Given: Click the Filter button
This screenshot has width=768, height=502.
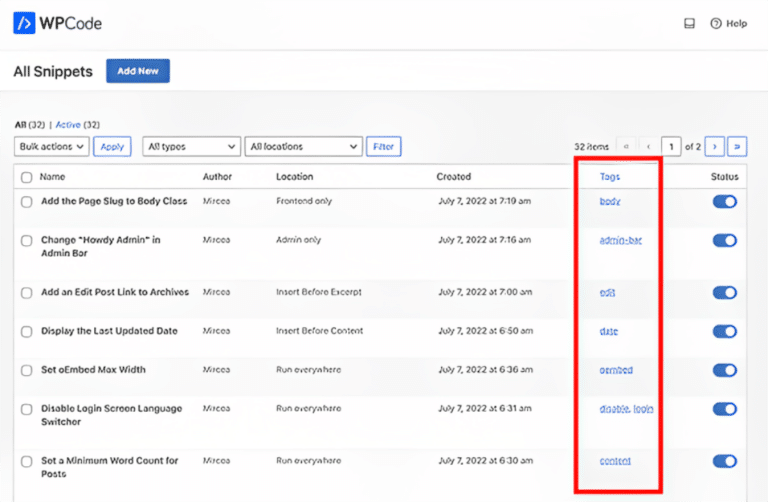Looking at the screenshot, I should tap(383, 147).
